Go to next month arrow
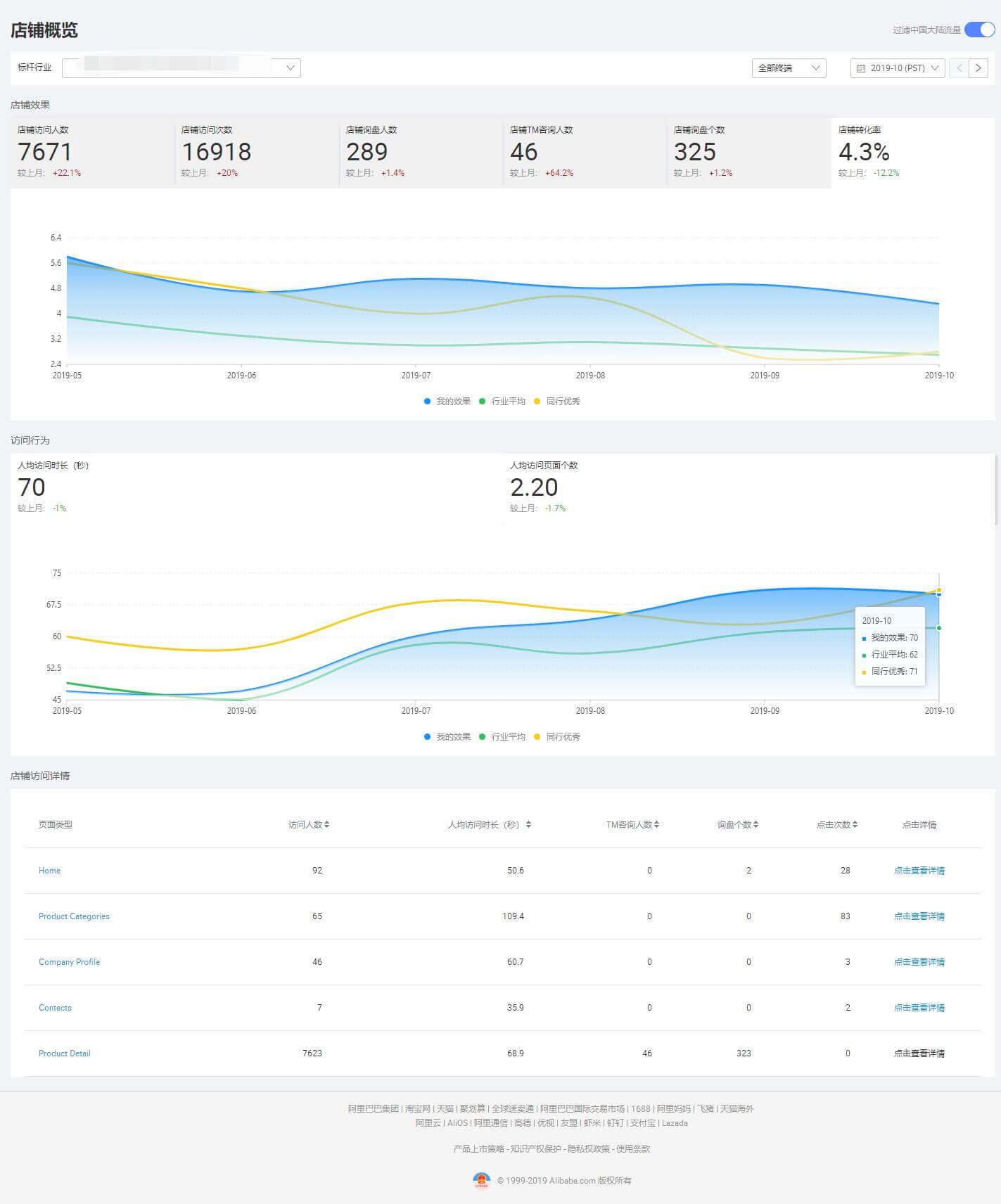This screenshot has width=1001, height=1204. pyautogui.click(x=978, y=68)
